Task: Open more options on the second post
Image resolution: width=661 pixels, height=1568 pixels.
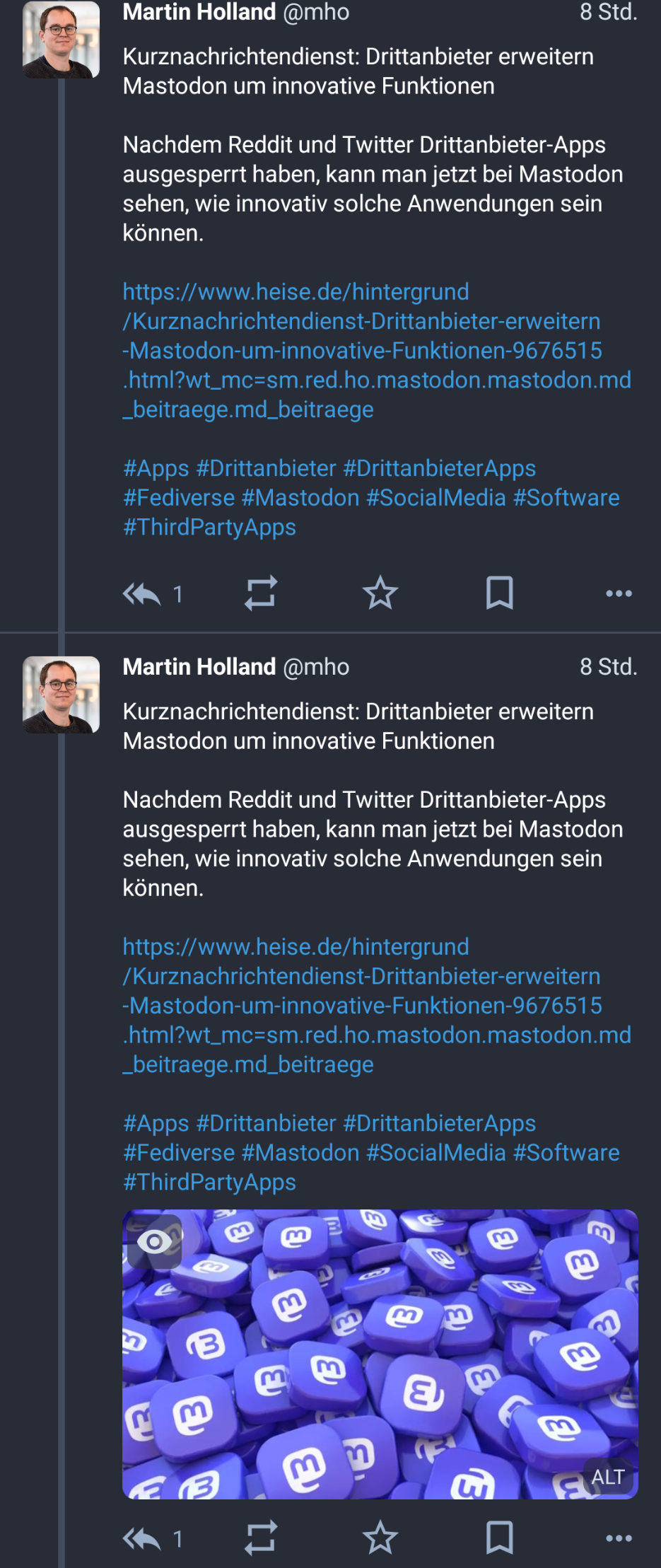Action: click(x=619, y=1538)
